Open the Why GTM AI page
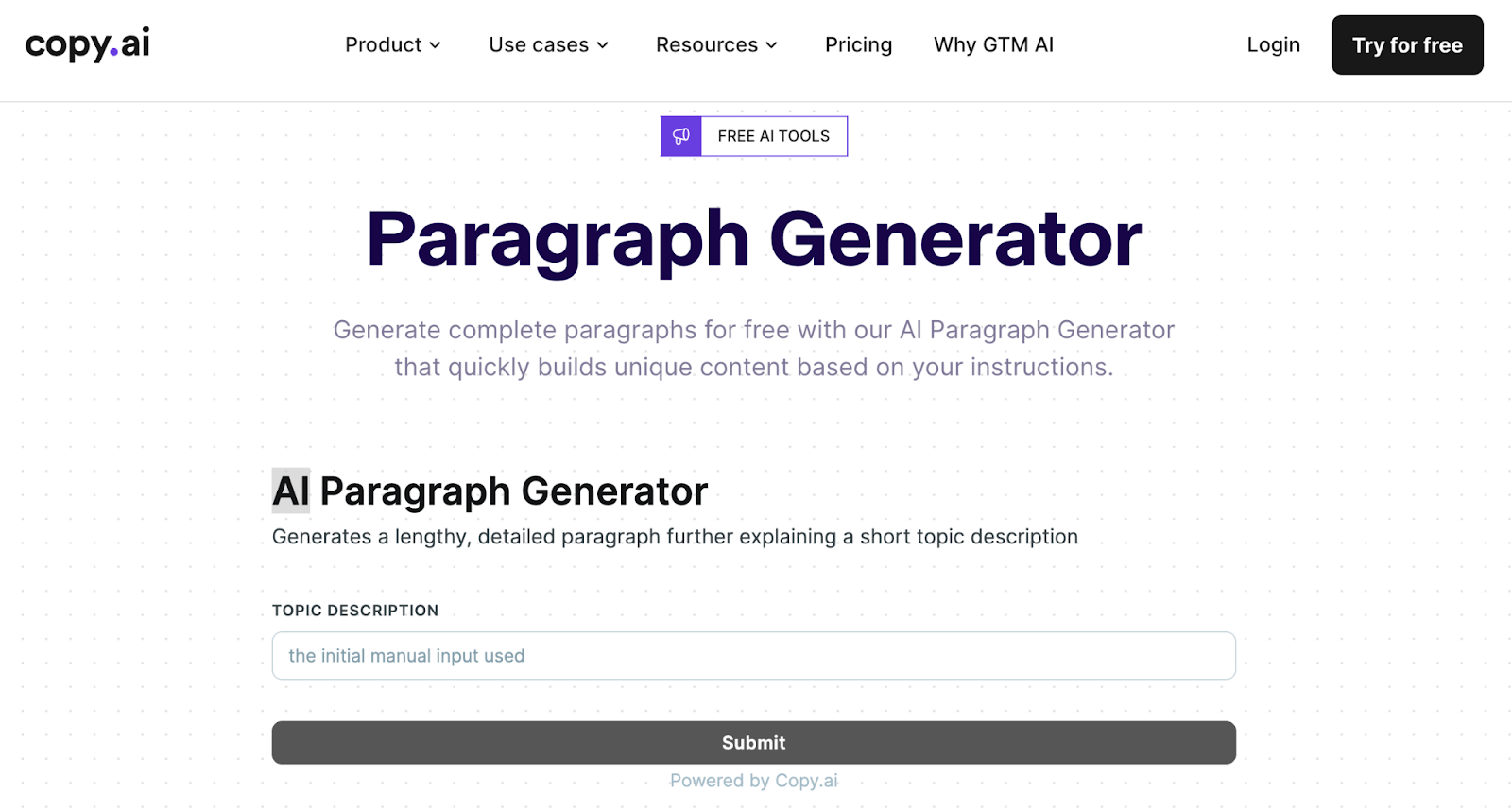 (993, 44)
